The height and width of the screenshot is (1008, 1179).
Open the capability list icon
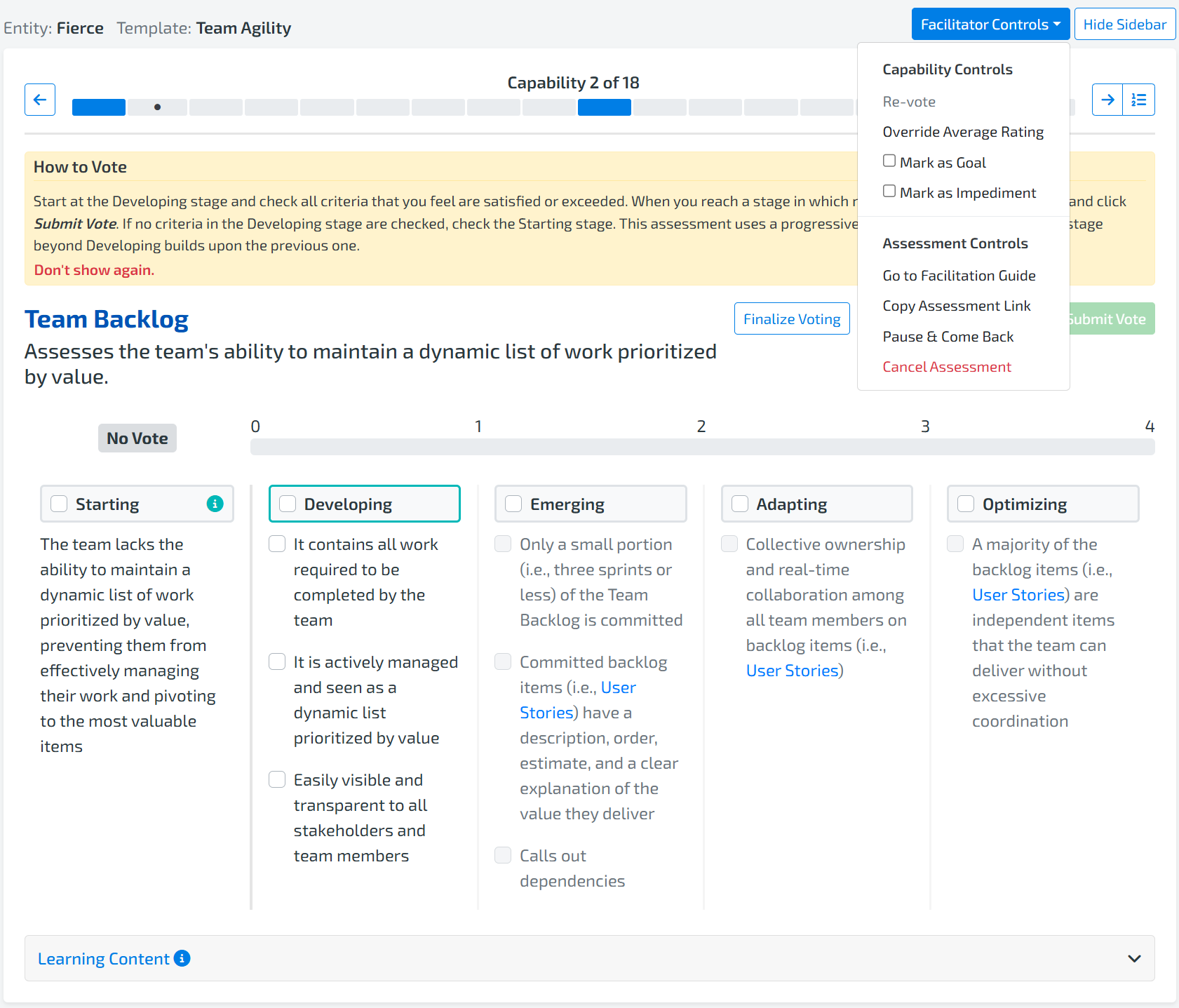tap(1139, 100)
